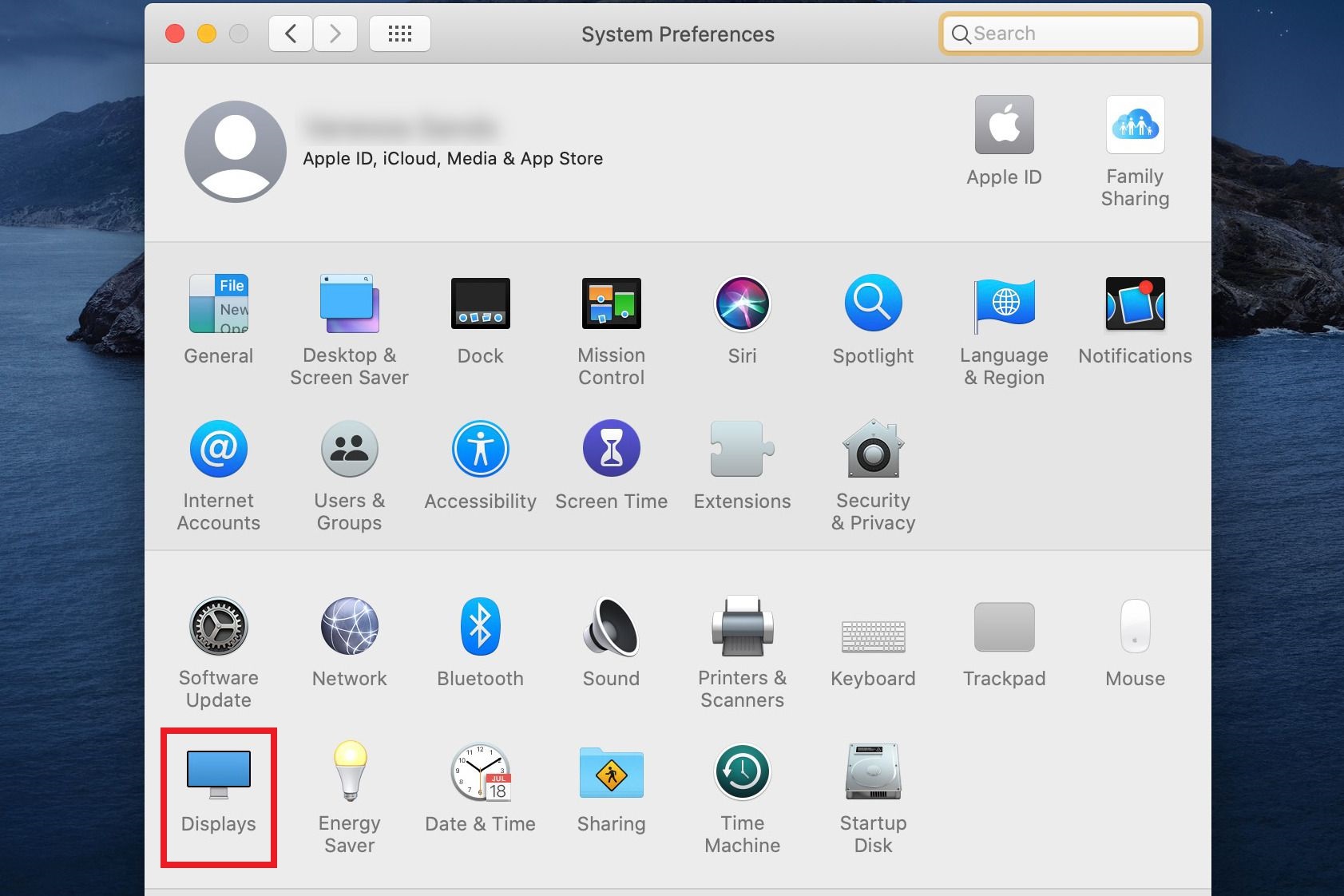Show all preferences grid button

click(x=400, y=34)
